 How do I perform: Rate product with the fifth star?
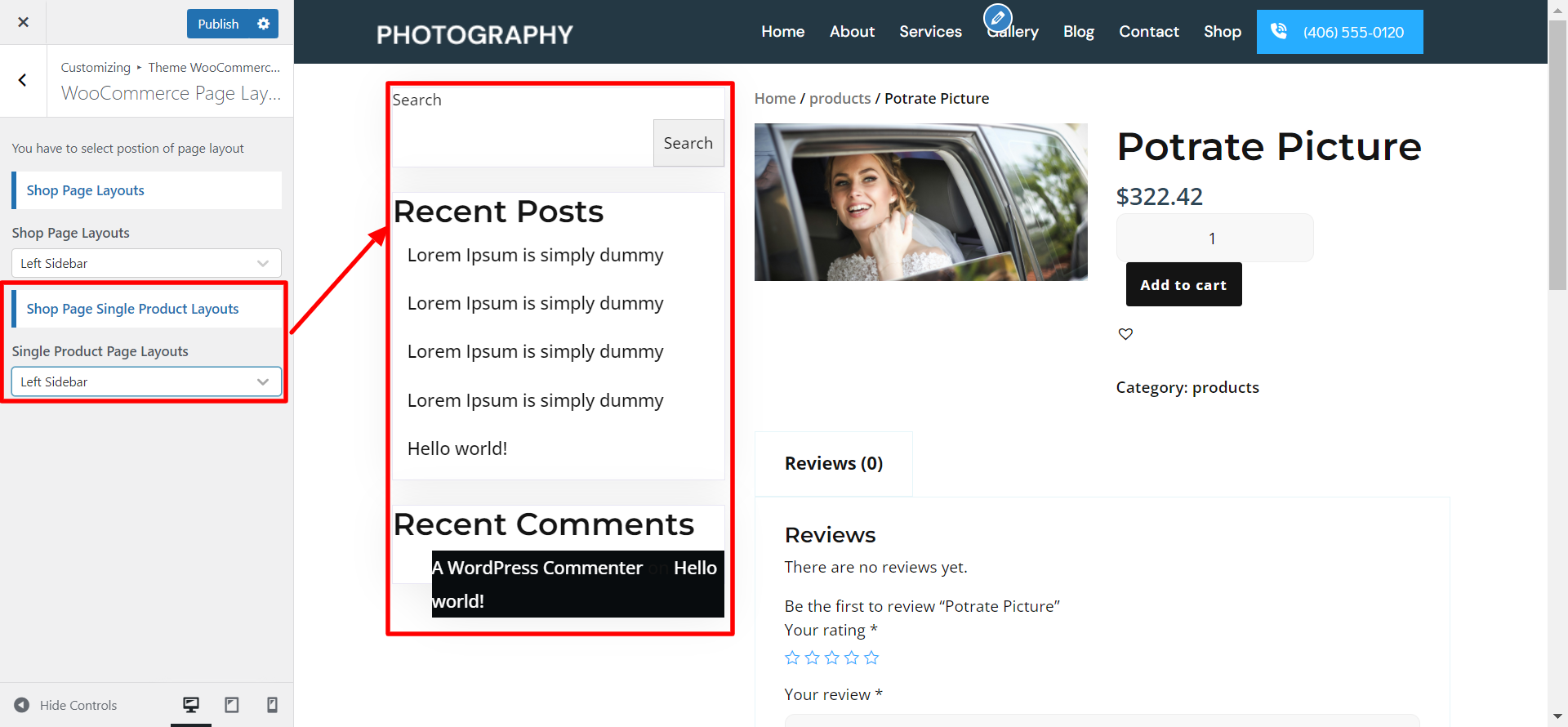coord(871,658)
